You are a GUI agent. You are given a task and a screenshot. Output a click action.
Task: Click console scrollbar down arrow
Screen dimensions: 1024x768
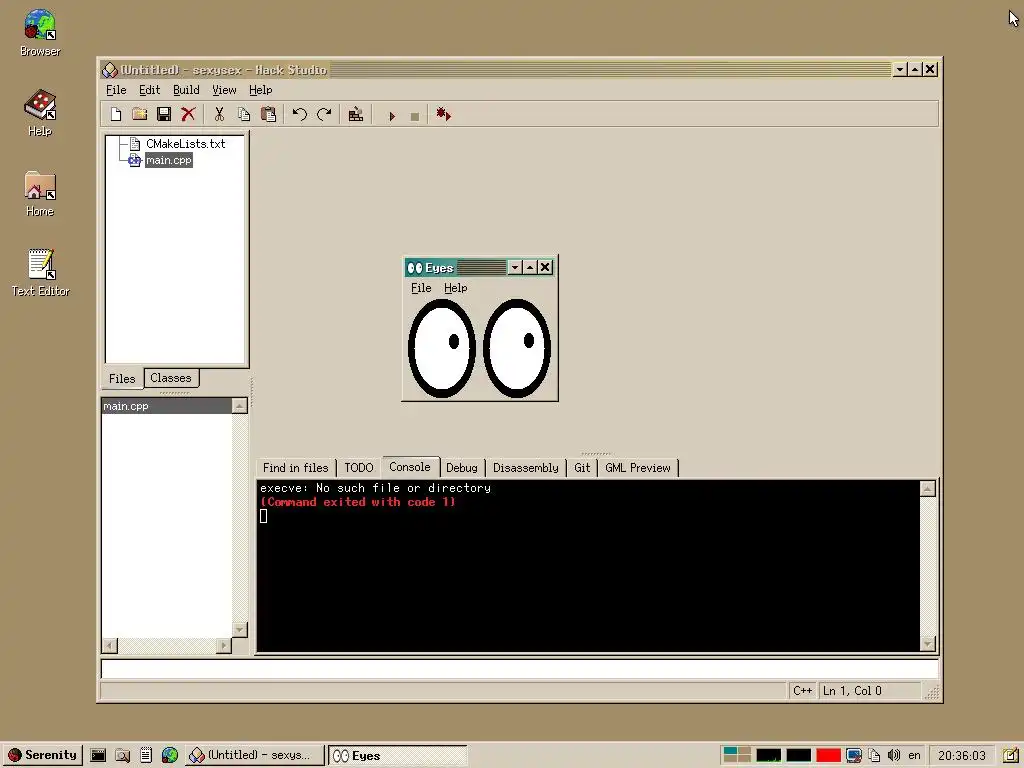[x=927, y=643]
